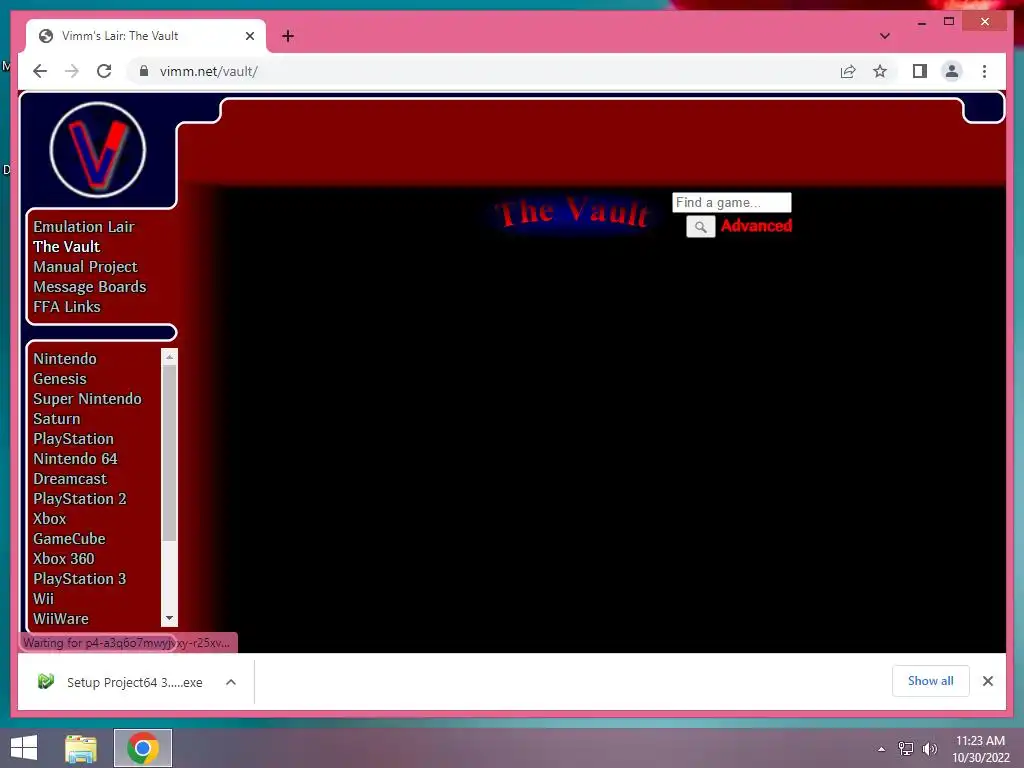Open the Message Boards link
The image size is (1024, 768).
coord(89,287)
